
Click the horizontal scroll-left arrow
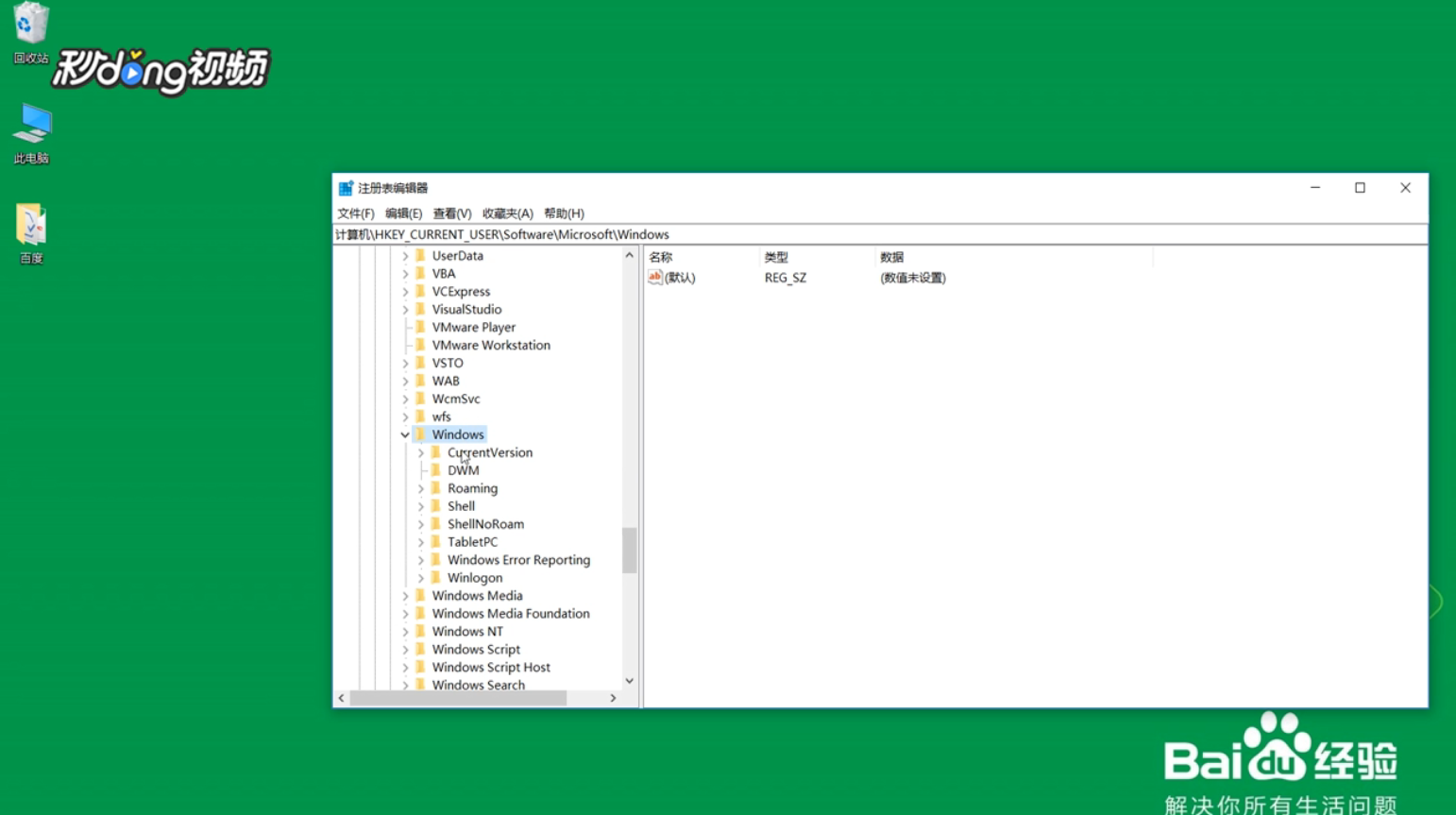pyautogui.click(x=342, y=698)
